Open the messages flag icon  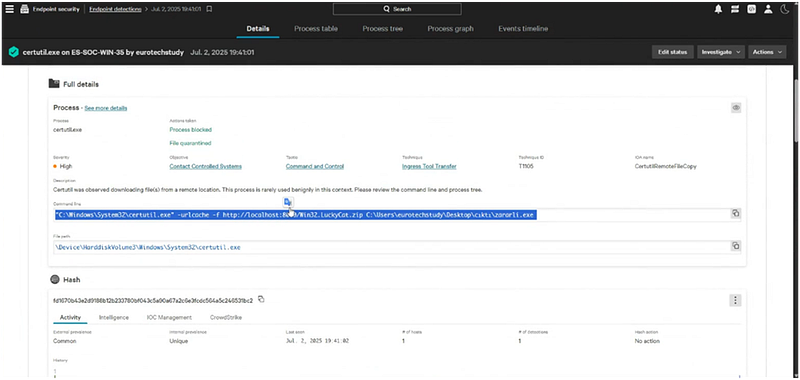[x=735, y=9]
